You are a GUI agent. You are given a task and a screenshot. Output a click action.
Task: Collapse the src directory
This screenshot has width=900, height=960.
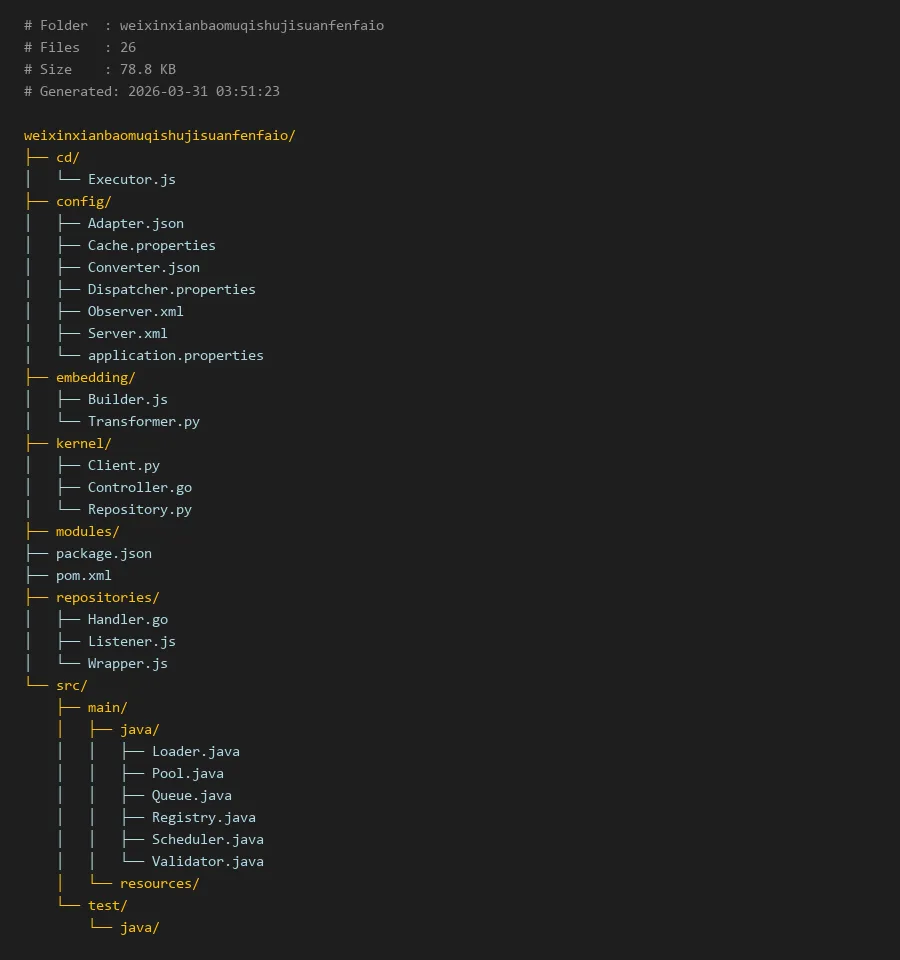click(71, 685)
